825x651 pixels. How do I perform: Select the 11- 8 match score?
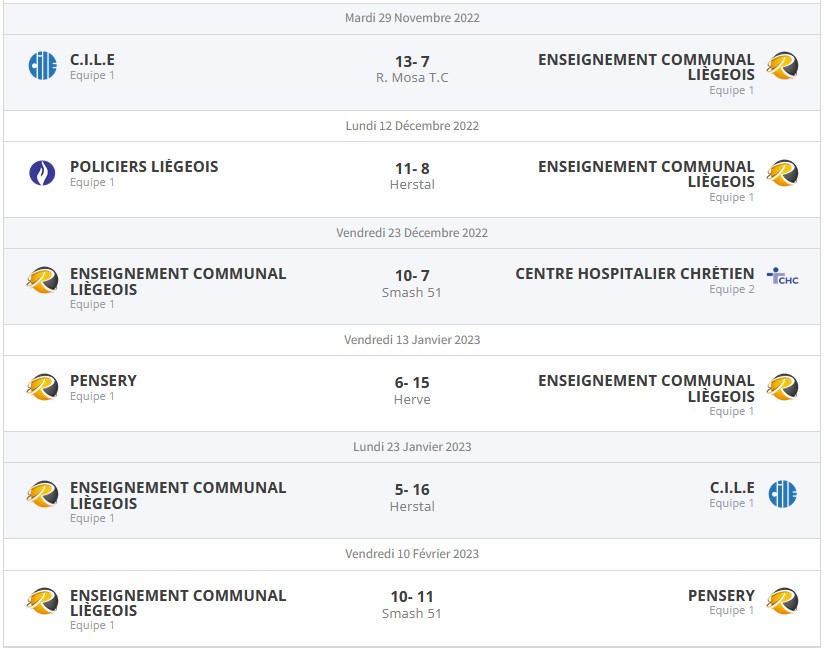click(412, 169)
